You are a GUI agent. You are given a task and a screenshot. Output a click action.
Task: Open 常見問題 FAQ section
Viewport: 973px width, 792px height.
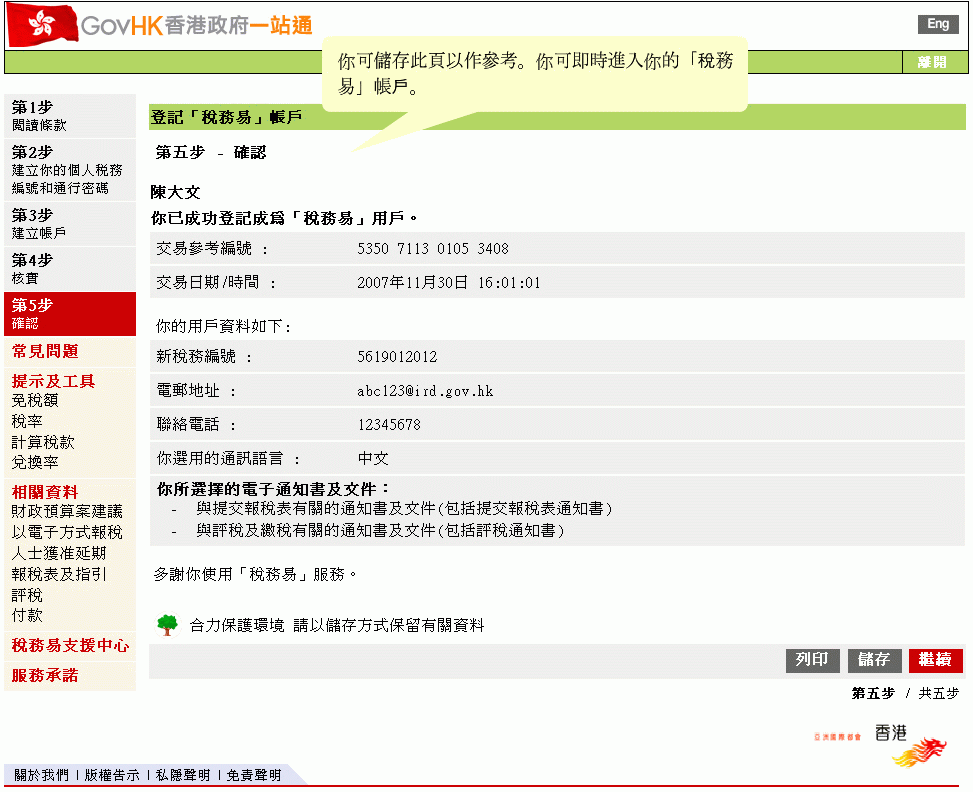pos(45,351)
